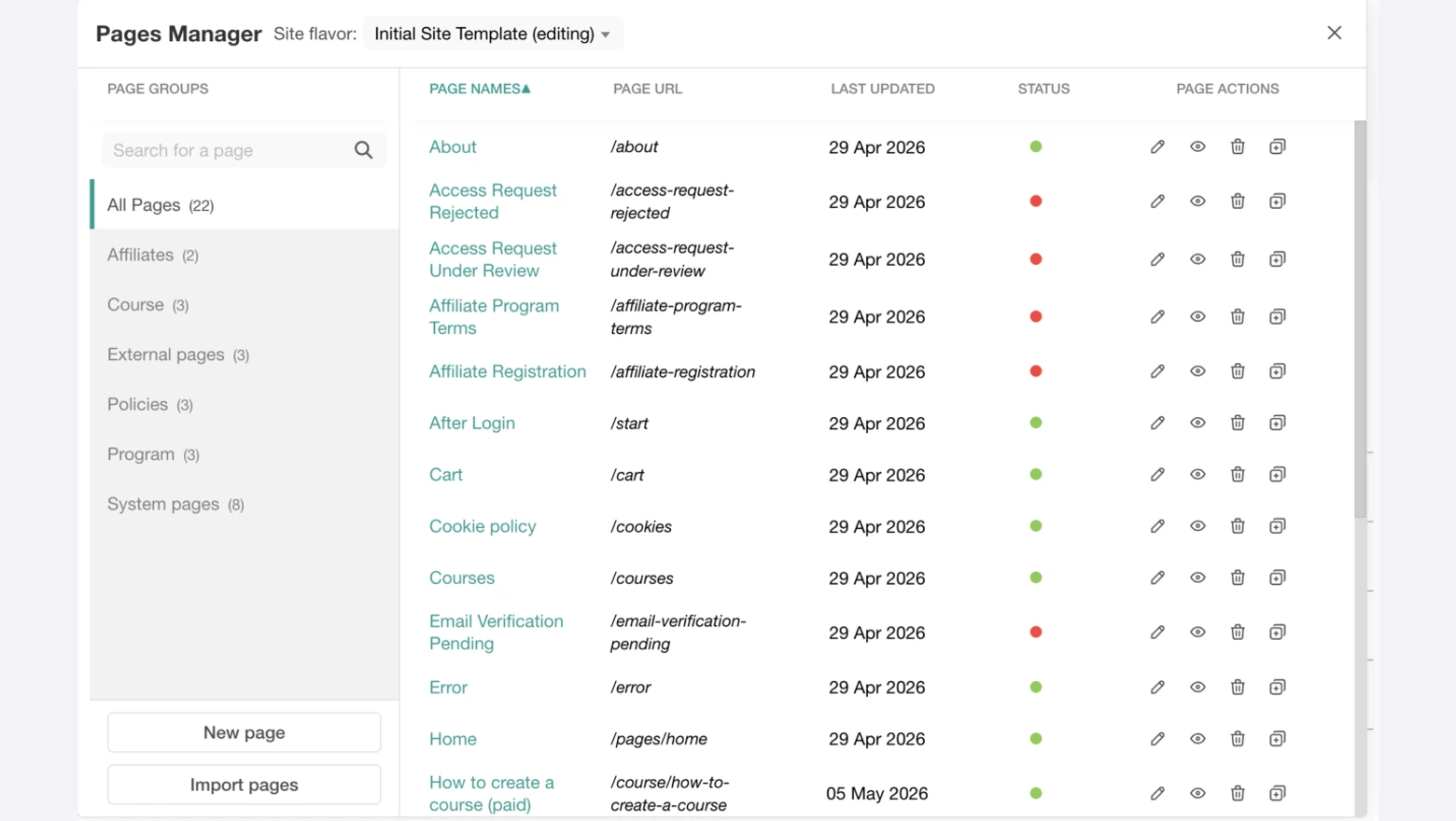Close the Pages Manager dialog
This screenshot has height=821, width=1456.
click(1335, 33)
